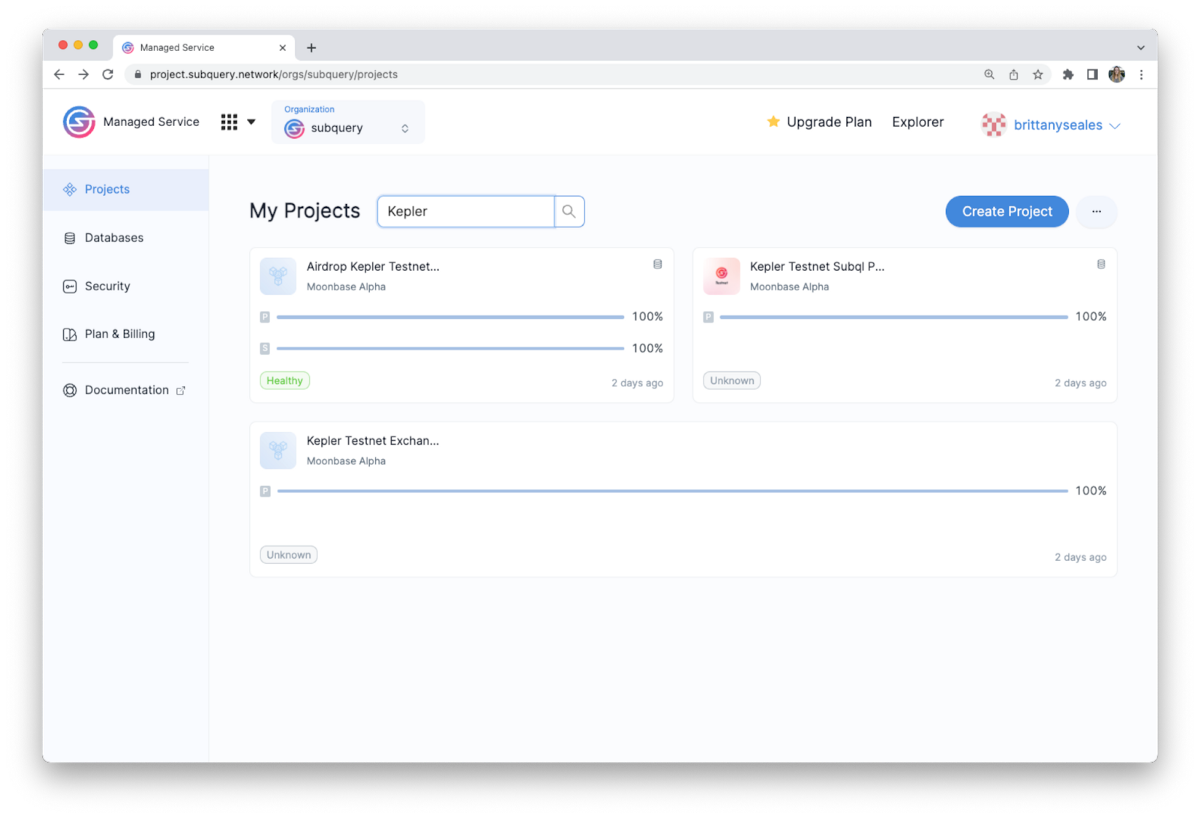Click Unknown badge on Kepler Subql card
This screenshot has width=1200, height=818.
[732, 380]
